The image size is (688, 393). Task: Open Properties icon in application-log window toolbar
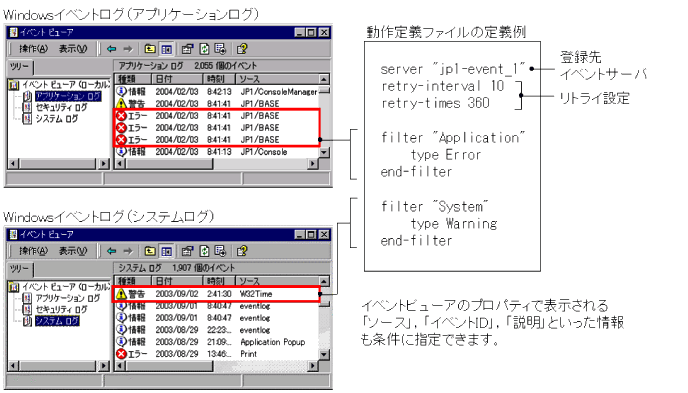[187, 49]
